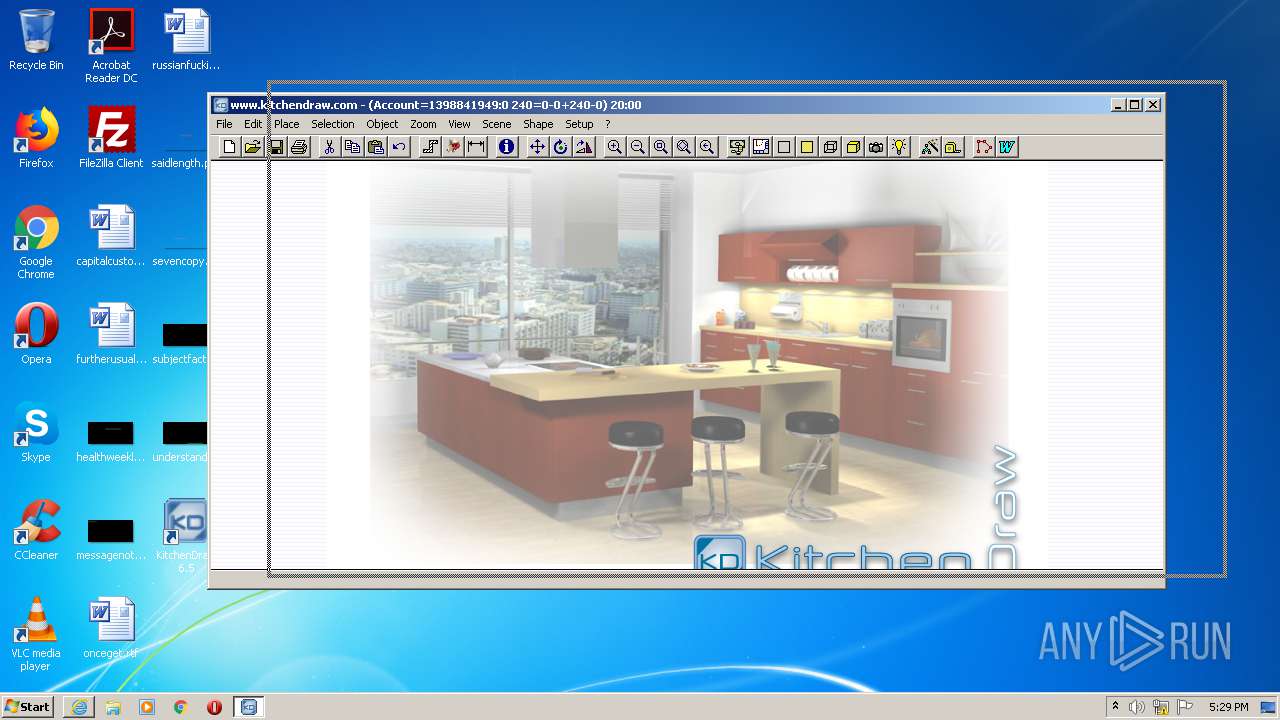Click the Opera desktop shortcut

tap(36, 334)
